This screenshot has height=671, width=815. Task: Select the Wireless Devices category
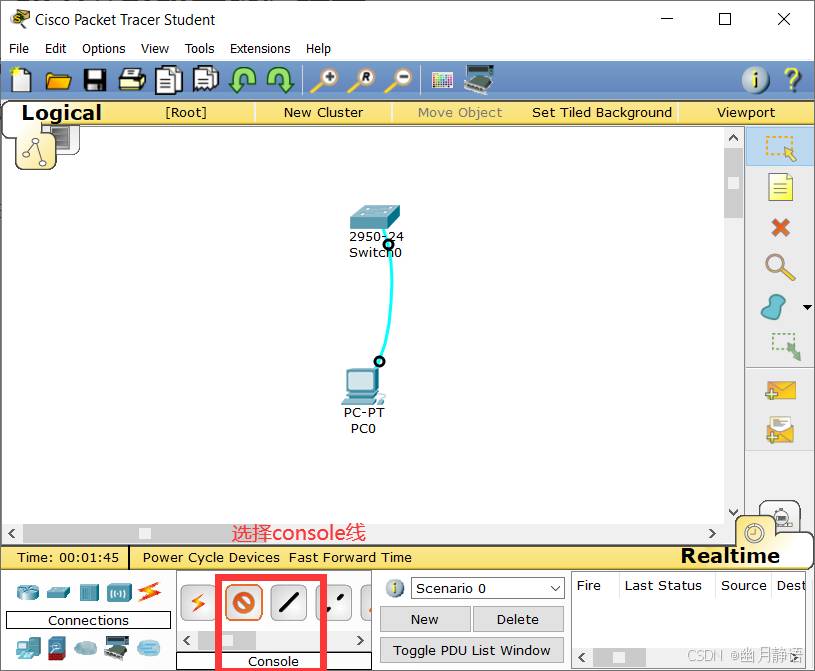119,593
